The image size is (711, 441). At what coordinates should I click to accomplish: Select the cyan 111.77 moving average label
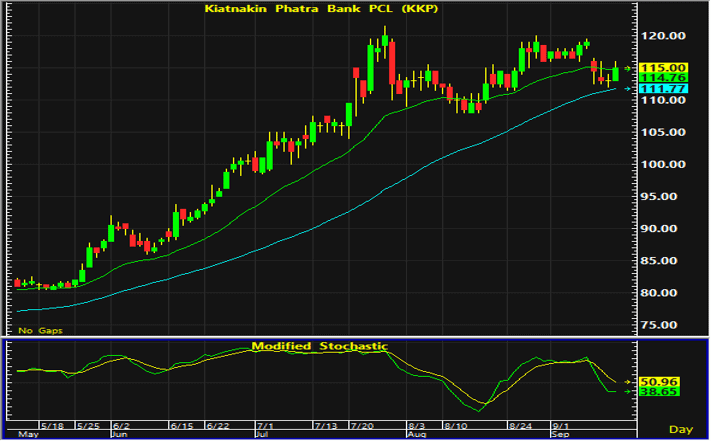663,89
